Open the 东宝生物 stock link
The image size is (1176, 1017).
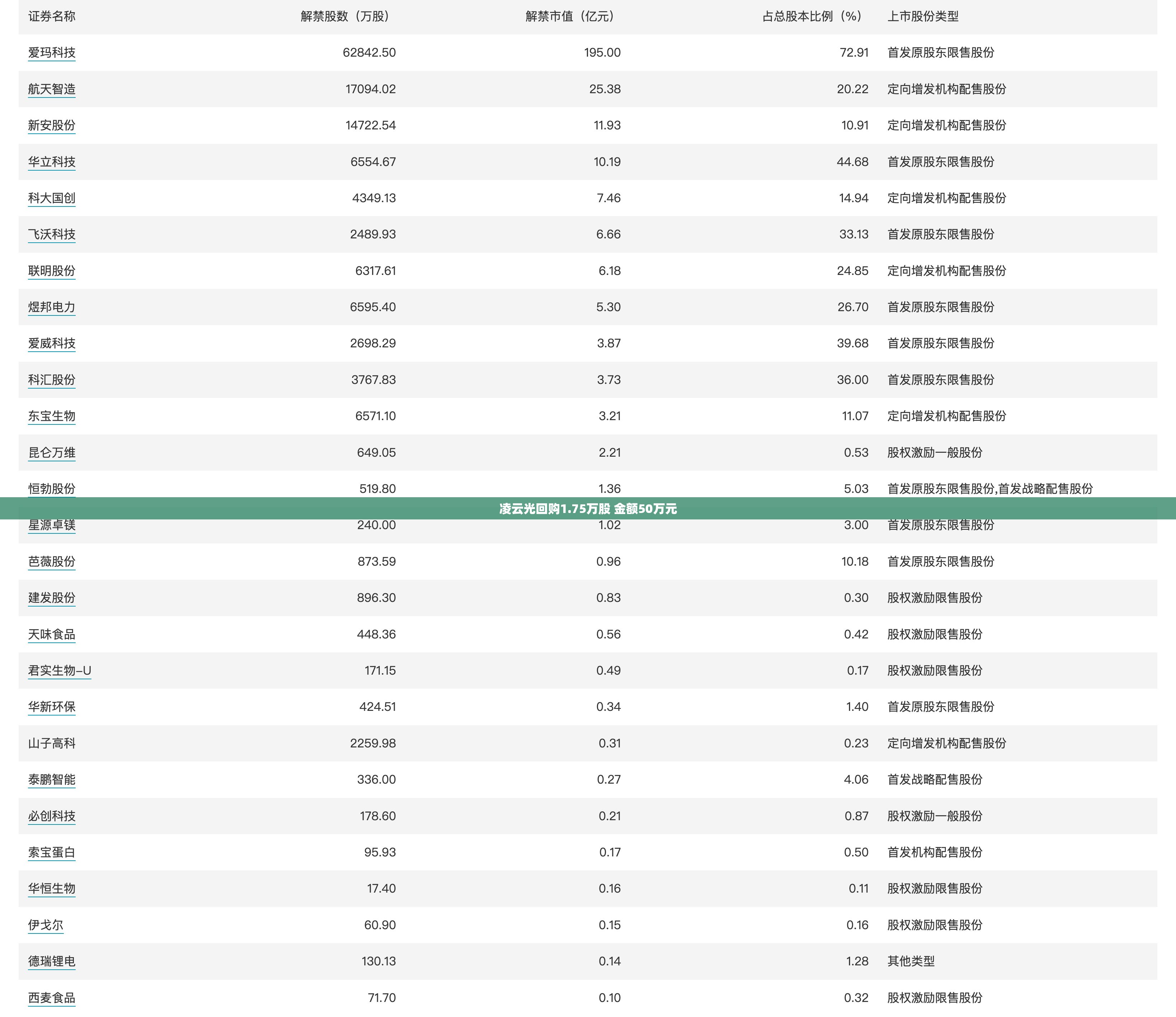point(52,416)
